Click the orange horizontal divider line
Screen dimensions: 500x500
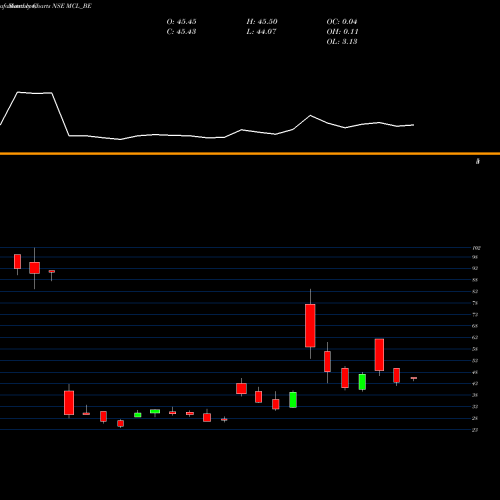250,154
